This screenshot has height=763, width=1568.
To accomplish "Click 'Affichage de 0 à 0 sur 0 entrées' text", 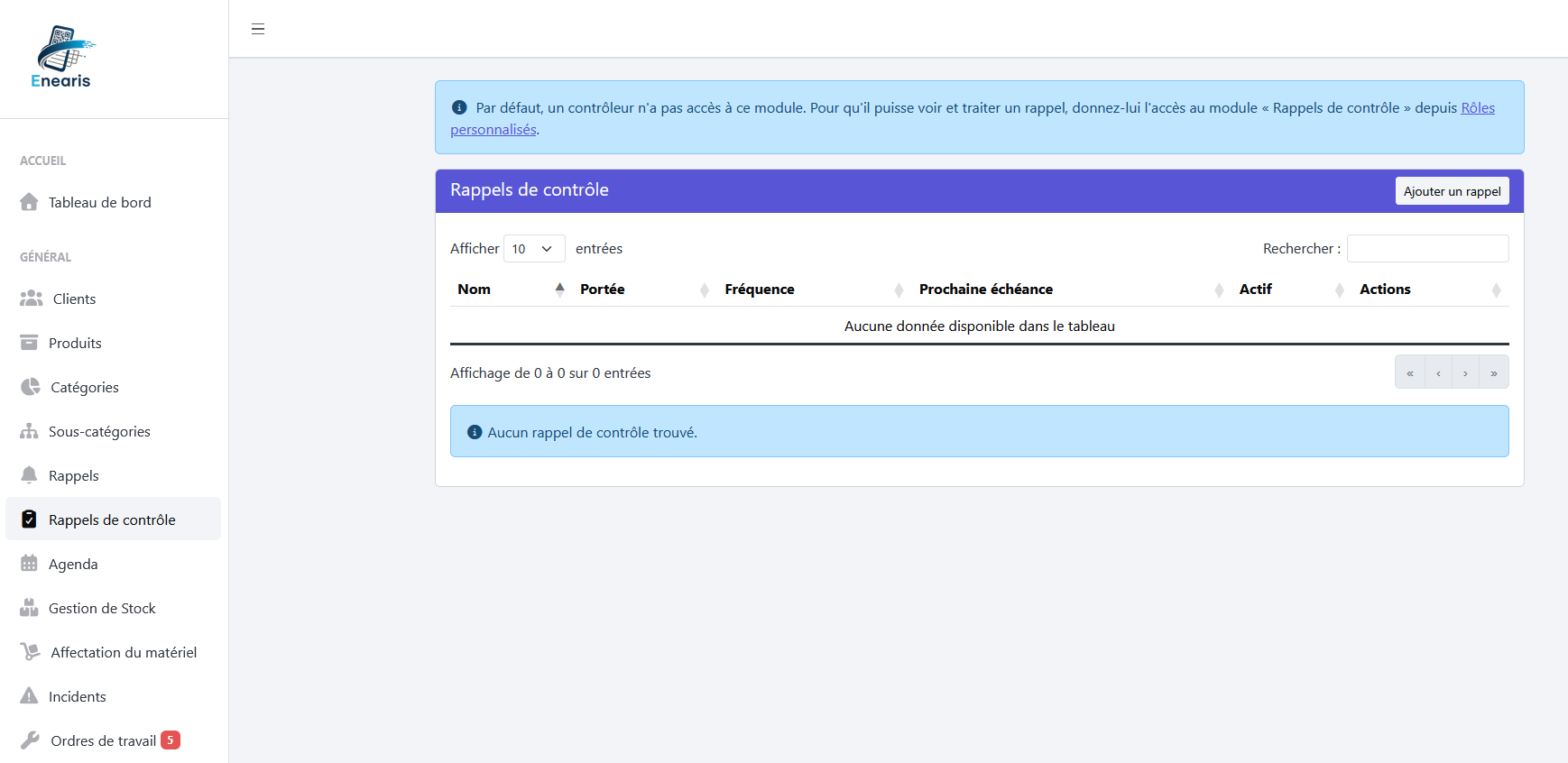I will [550, 373].
